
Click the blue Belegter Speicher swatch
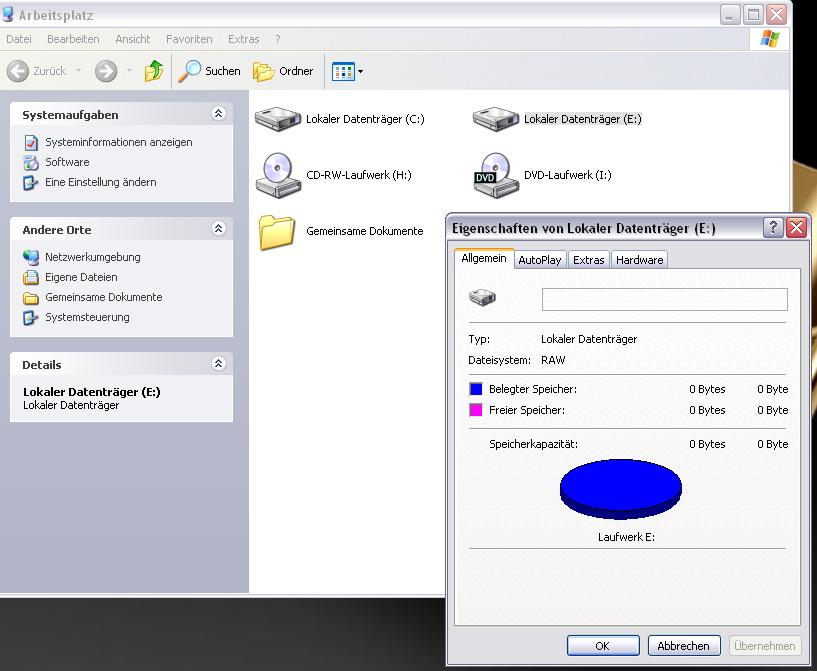[476, 389]
